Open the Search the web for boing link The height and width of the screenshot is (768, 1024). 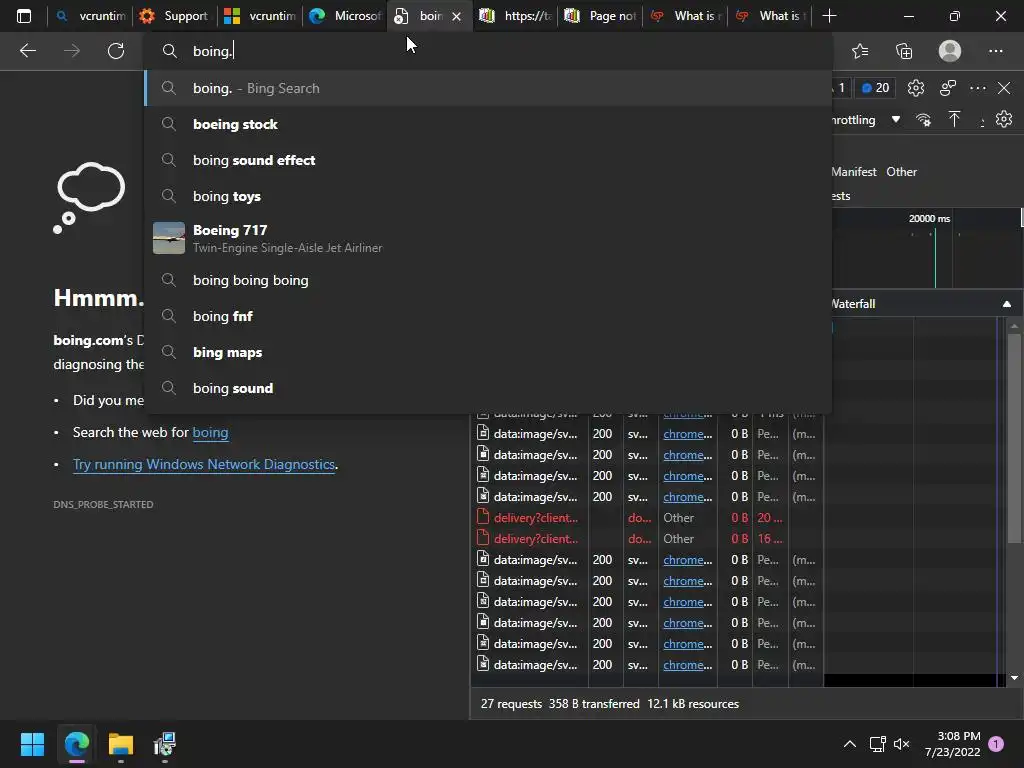210,432
